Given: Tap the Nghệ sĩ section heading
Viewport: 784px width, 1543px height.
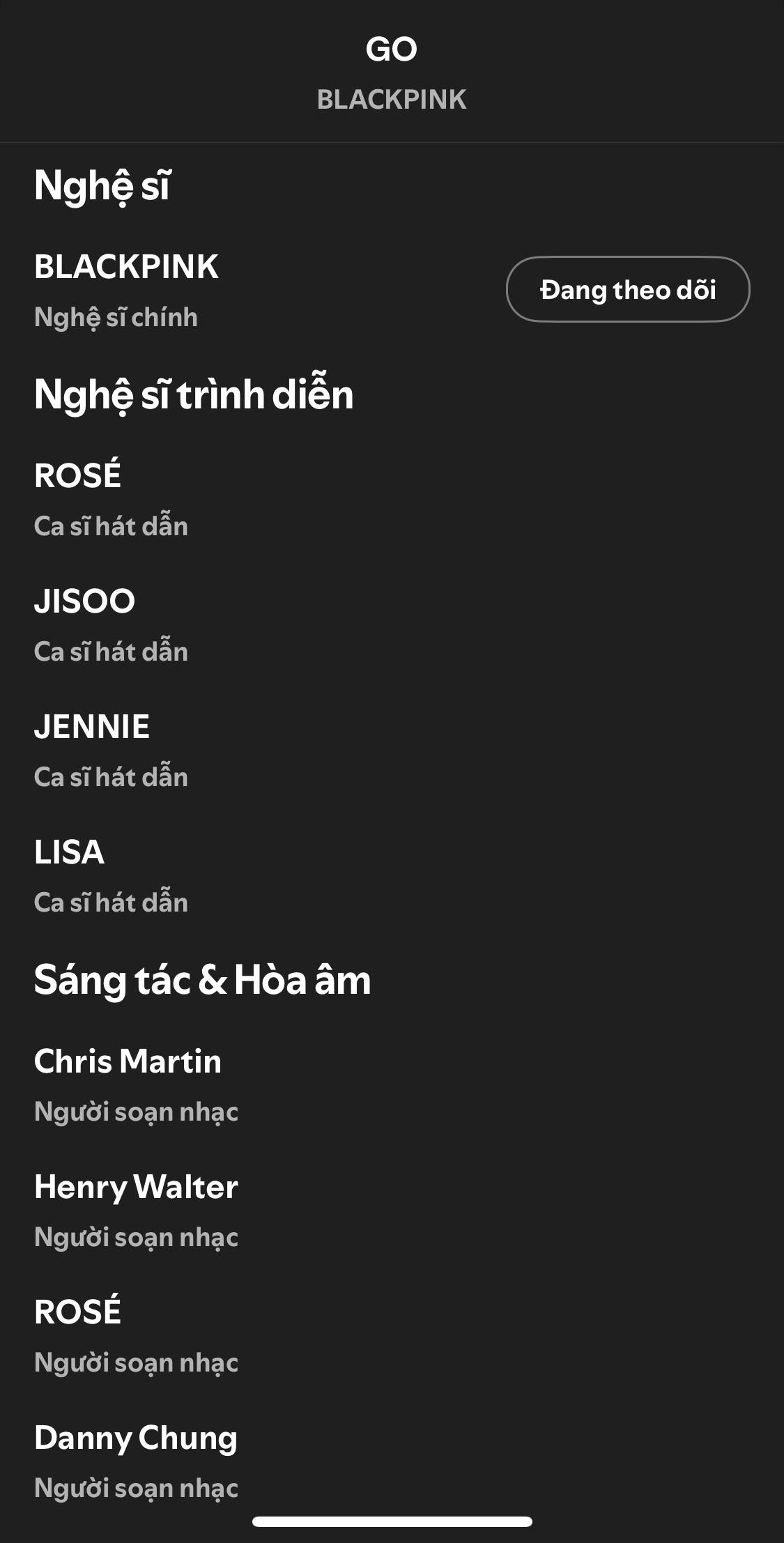Looking at the screenshot, I should click(102, 185).
